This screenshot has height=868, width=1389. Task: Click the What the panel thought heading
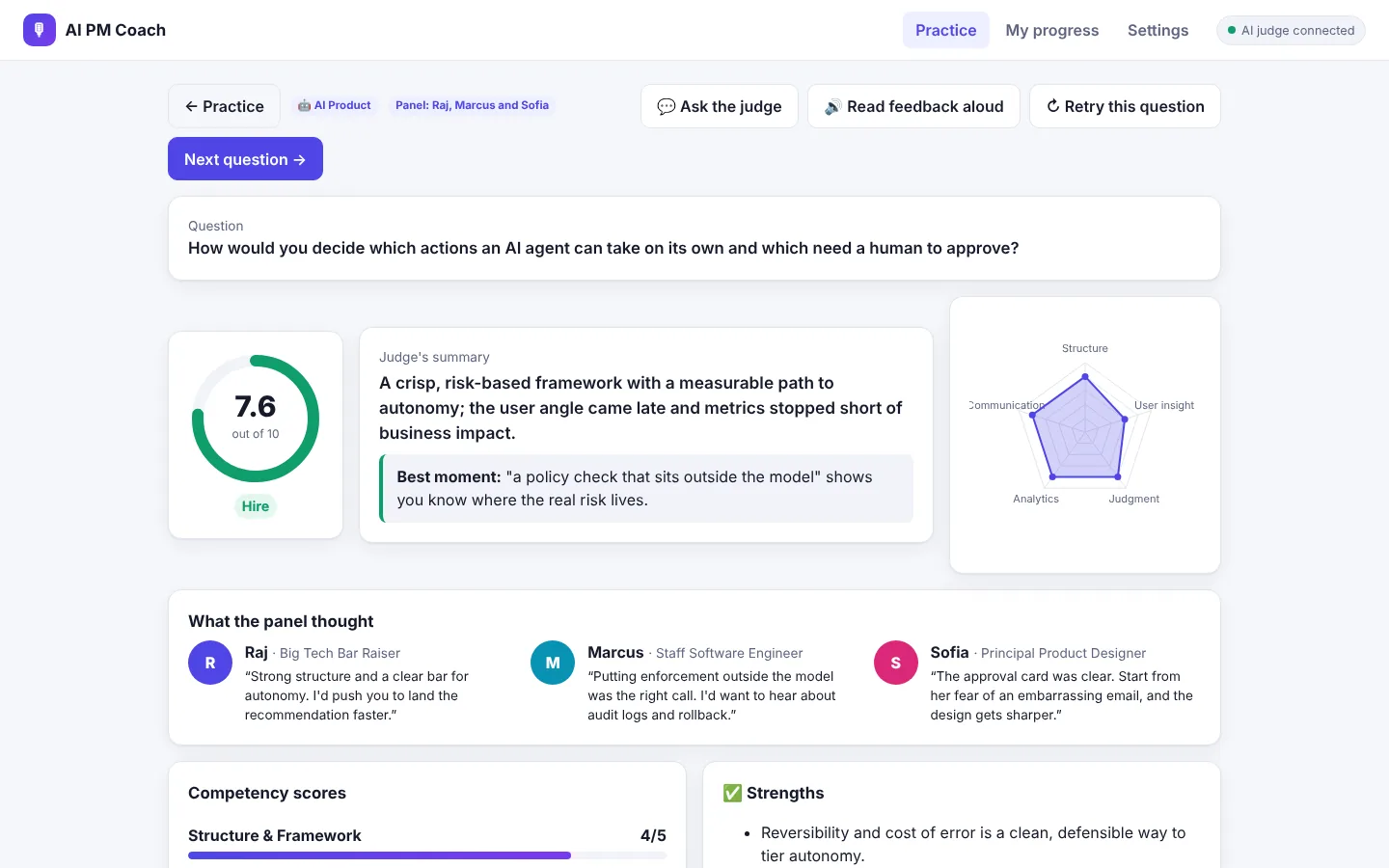281,621
